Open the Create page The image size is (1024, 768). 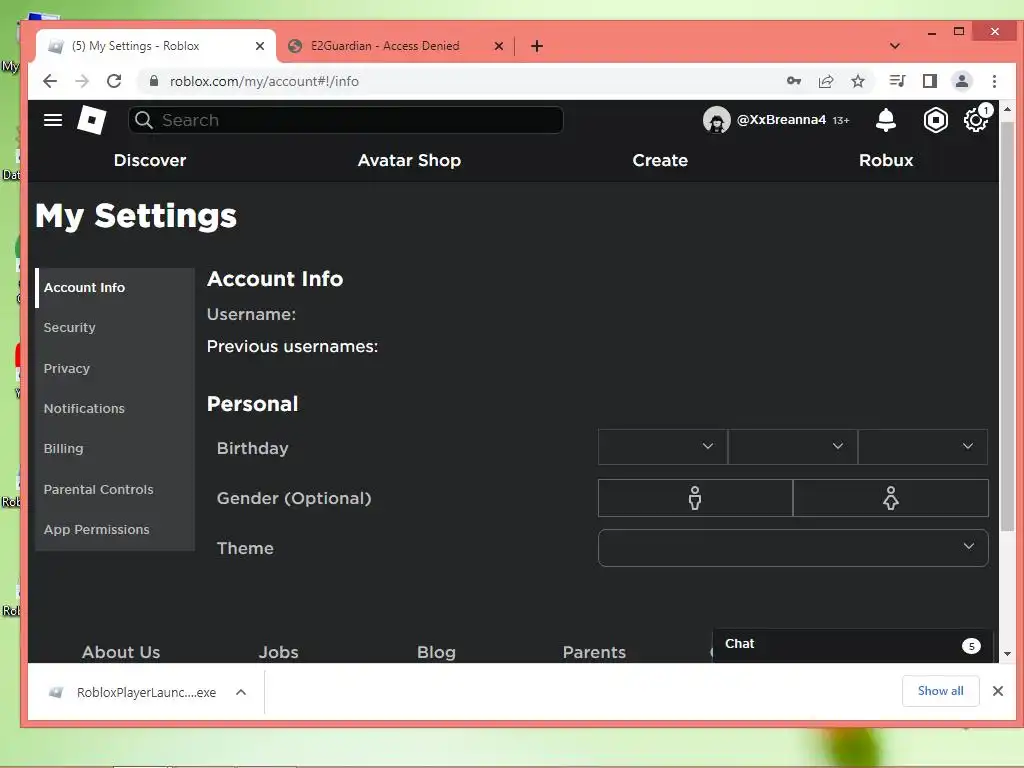pos(660,160)
